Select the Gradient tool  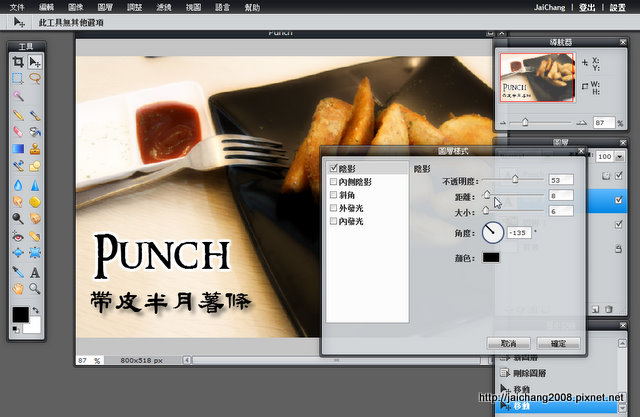18,149
